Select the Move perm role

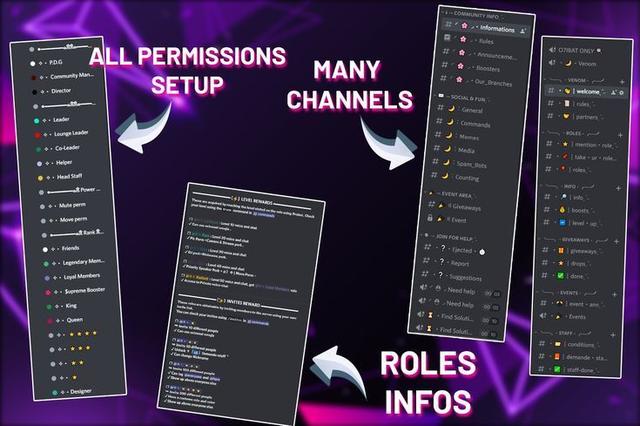pyautogui.click(x=64, y=220)
